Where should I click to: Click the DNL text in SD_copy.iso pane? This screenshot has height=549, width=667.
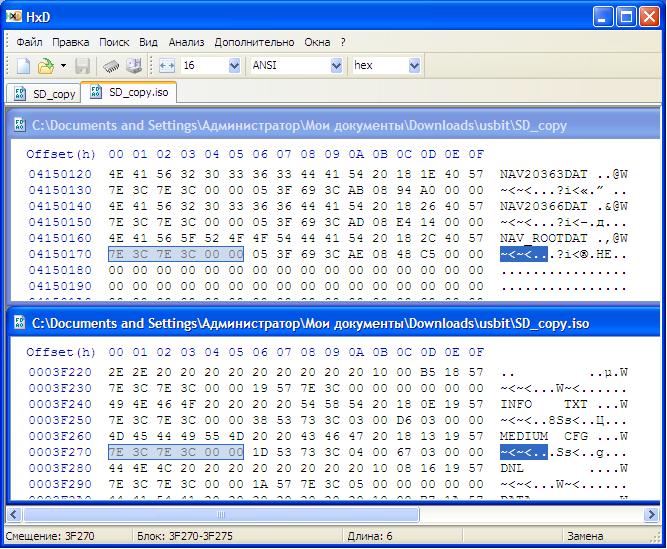tap(512, 468)
